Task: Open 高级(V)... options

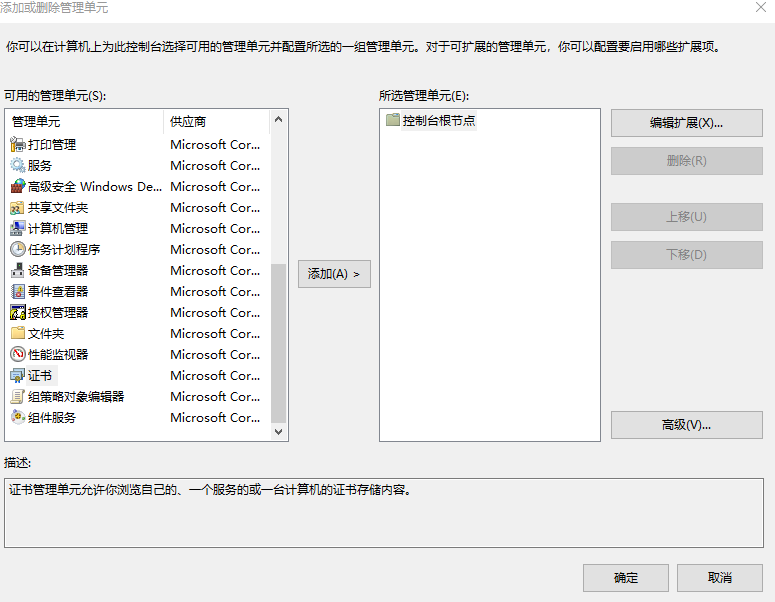Action: (687, 425)
